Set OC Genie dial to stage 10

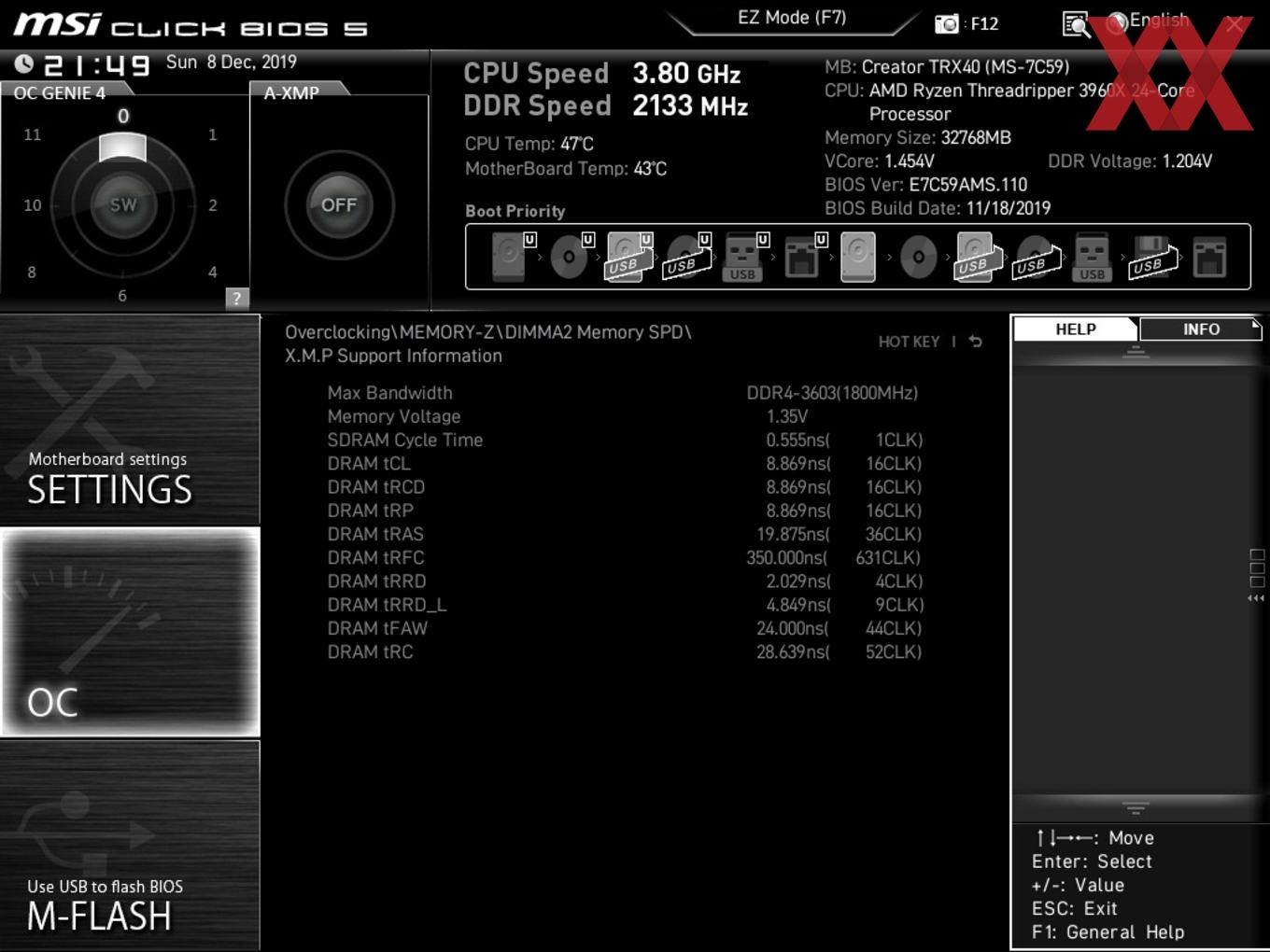(33, 204)
